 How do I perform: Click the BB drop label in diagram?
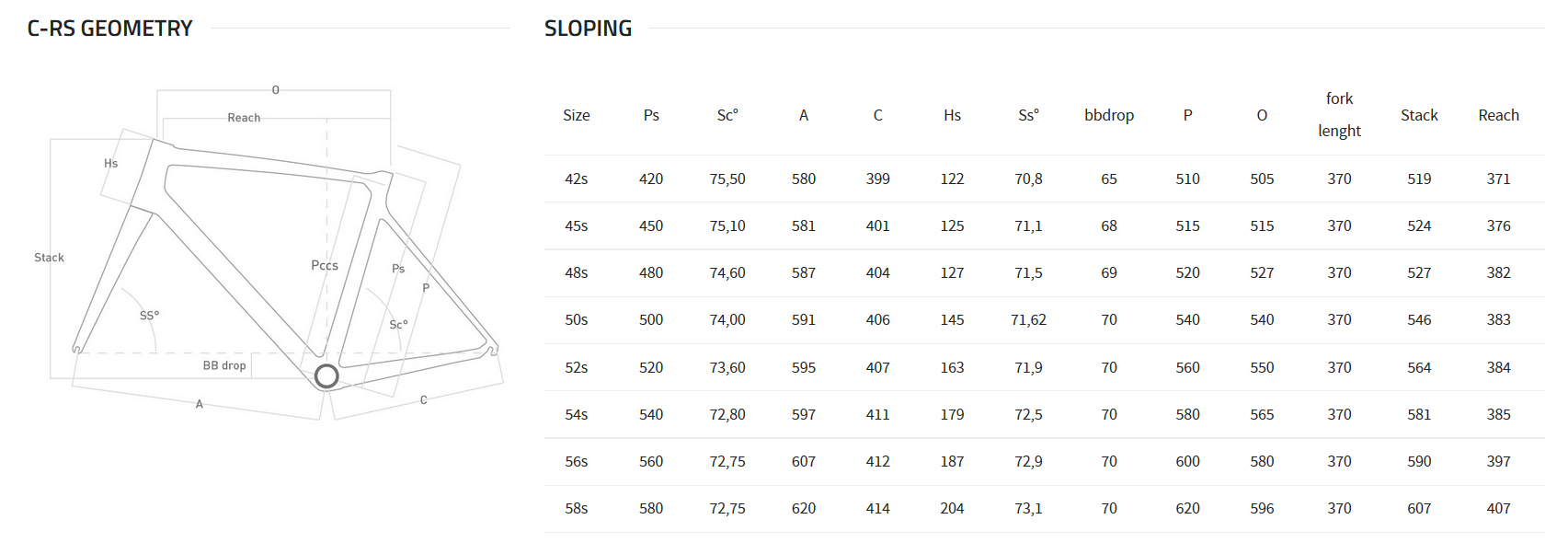click(x=224, y=365)
